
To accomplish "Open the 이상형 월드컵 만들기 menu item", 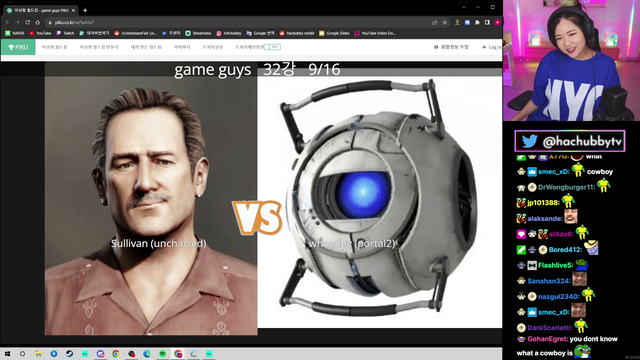I will [99, 47].
